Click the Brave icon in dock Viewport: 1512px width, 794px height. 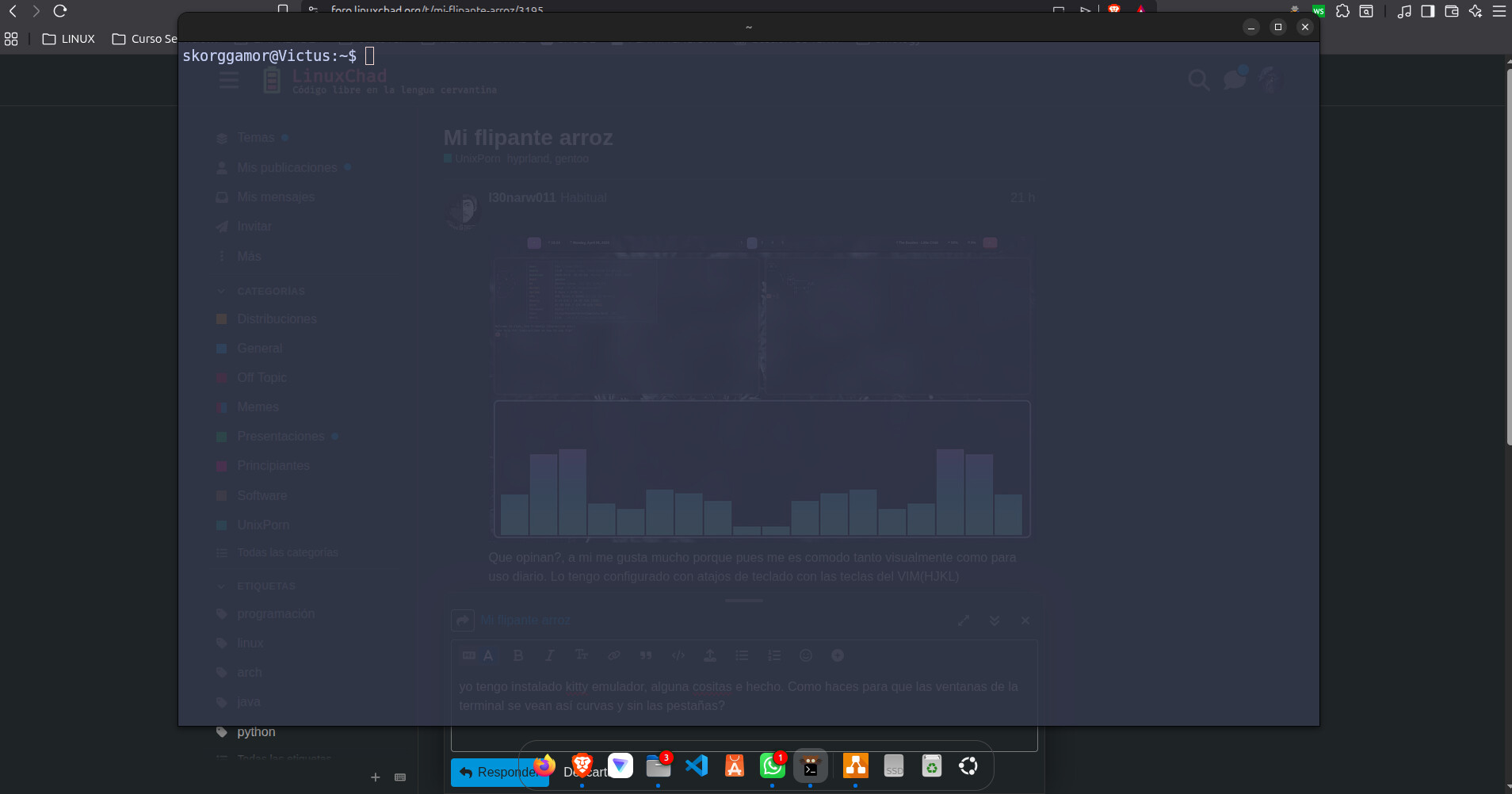point(582,765)
